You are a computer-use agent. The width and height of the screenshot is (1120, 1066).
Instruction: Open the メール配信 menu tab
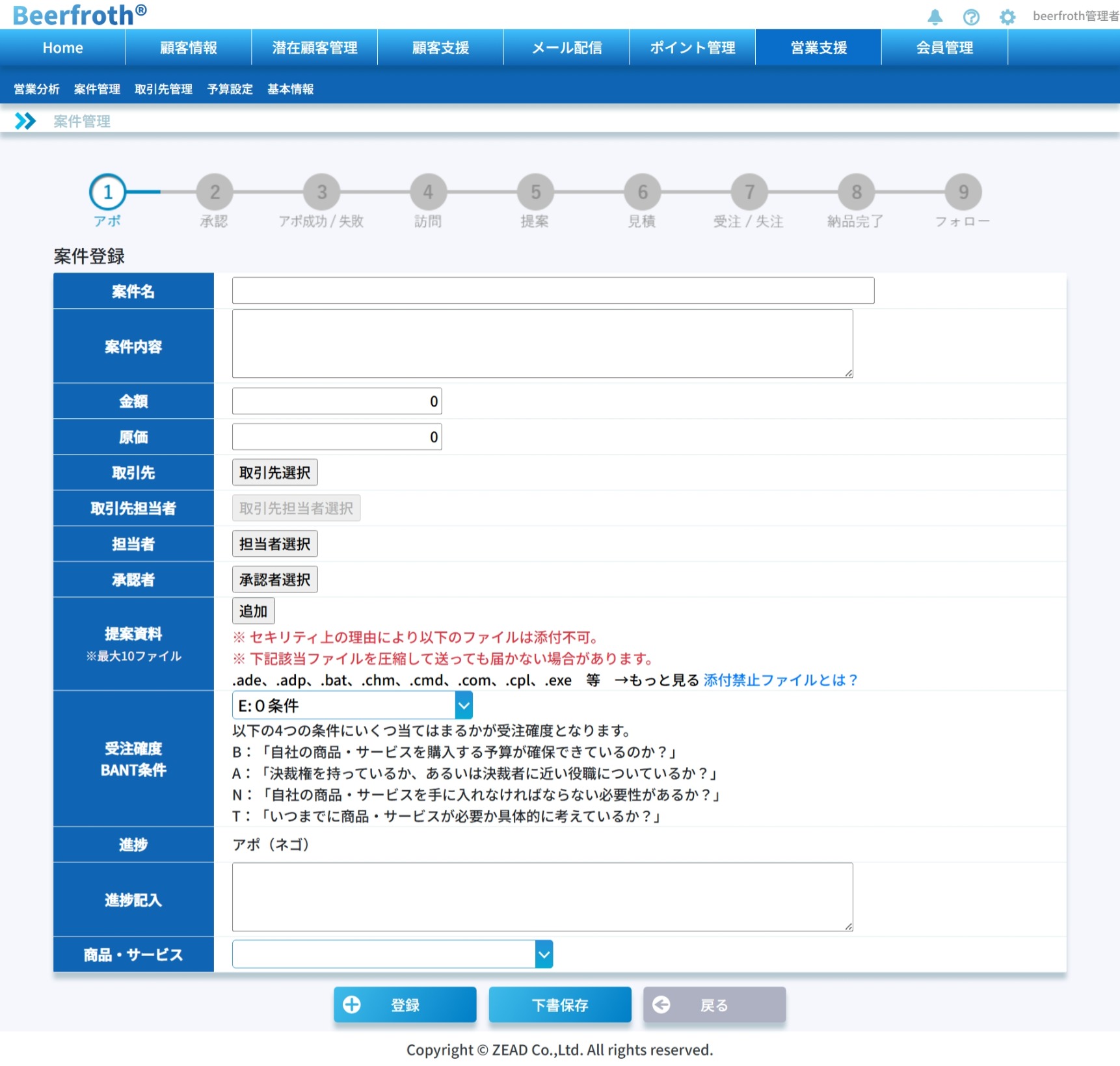tap(567, 47)
